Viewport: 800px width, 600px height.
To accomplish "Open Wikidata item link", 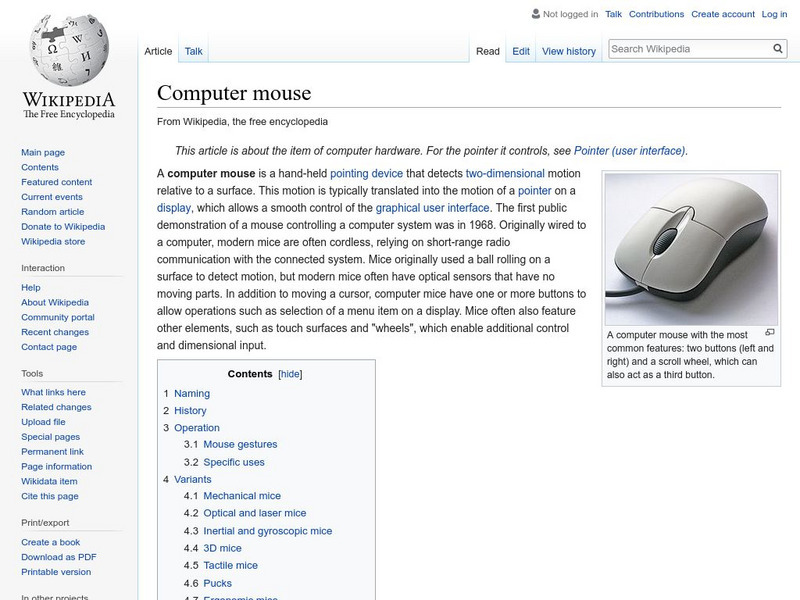I will coord(49,481).
